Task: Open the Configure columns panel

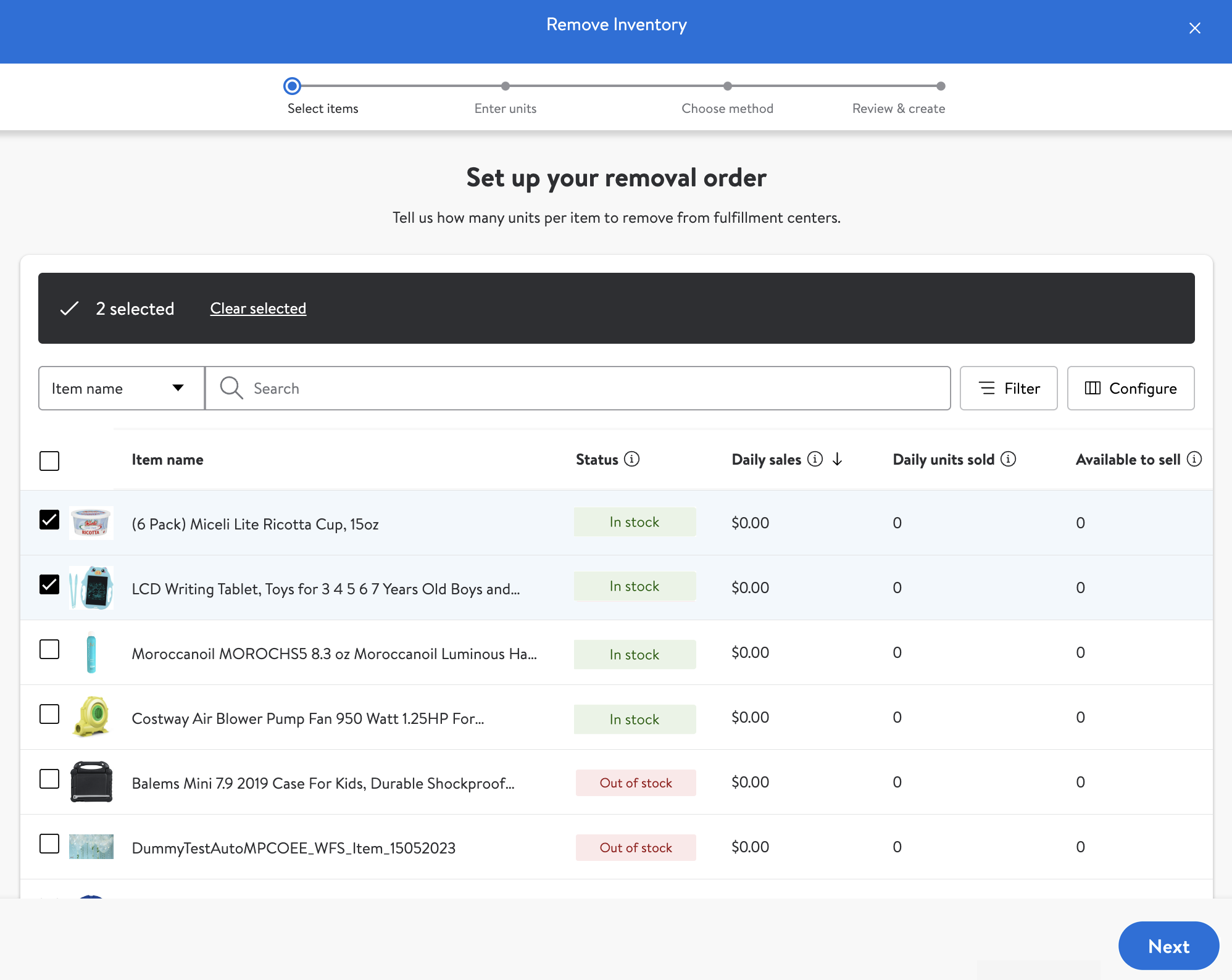Action: point(1131,388)
